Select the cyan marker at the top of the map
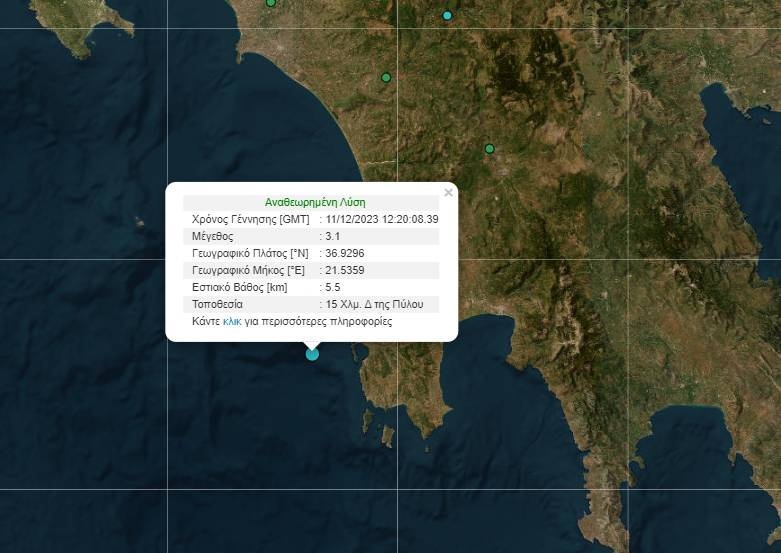Viewport: 781px width, 553px height. point(447,15)
